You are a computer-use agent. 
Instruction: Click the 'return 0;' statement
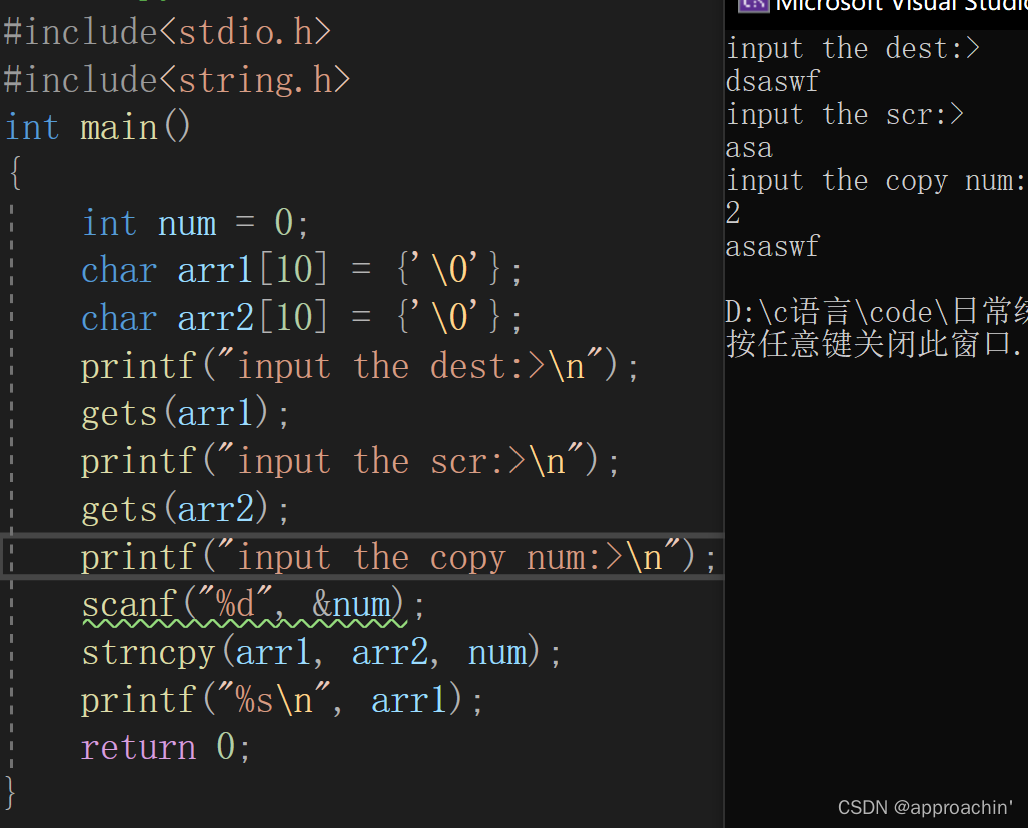click(165, 747)
